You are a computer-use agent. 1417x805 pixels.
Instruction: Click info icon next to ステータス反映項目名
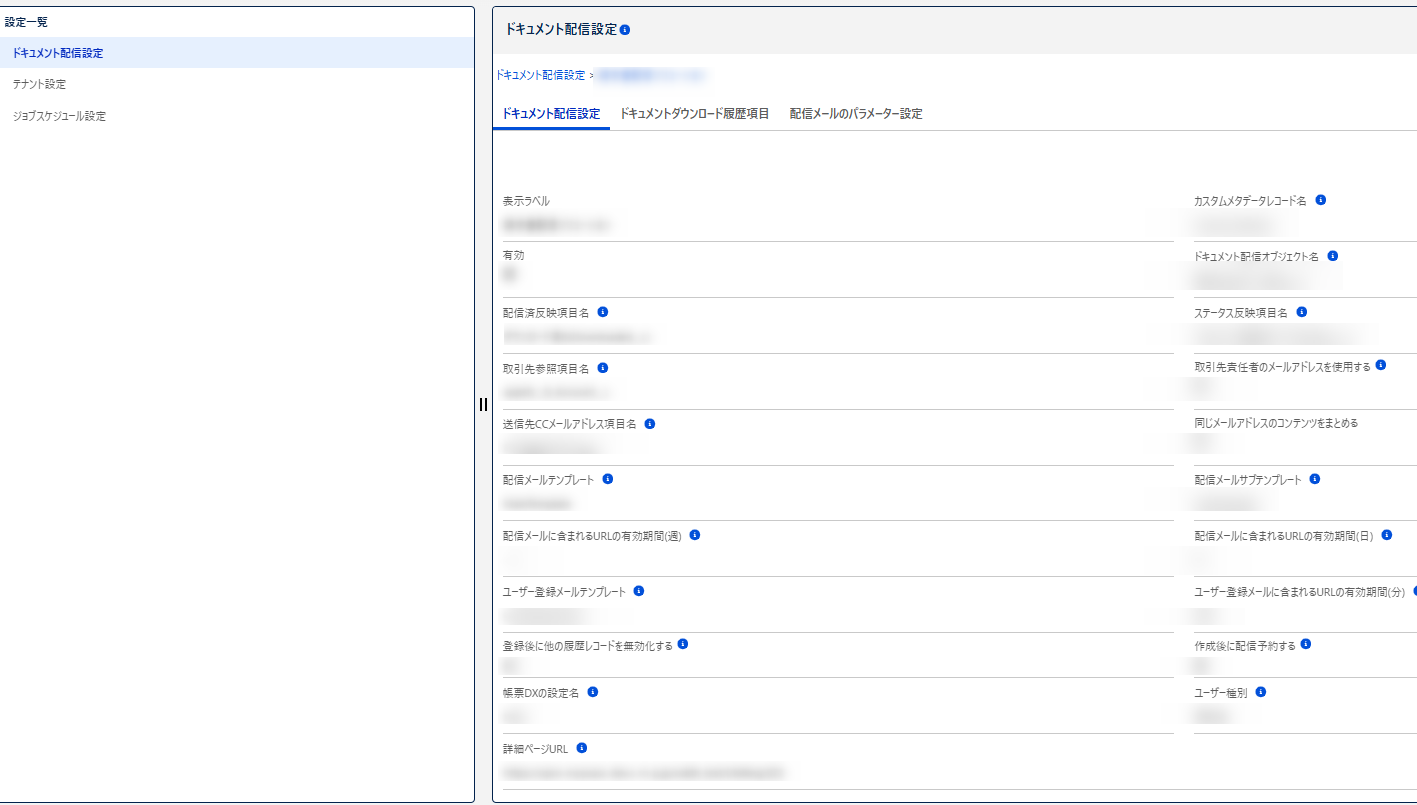(x=1301, y=312)
